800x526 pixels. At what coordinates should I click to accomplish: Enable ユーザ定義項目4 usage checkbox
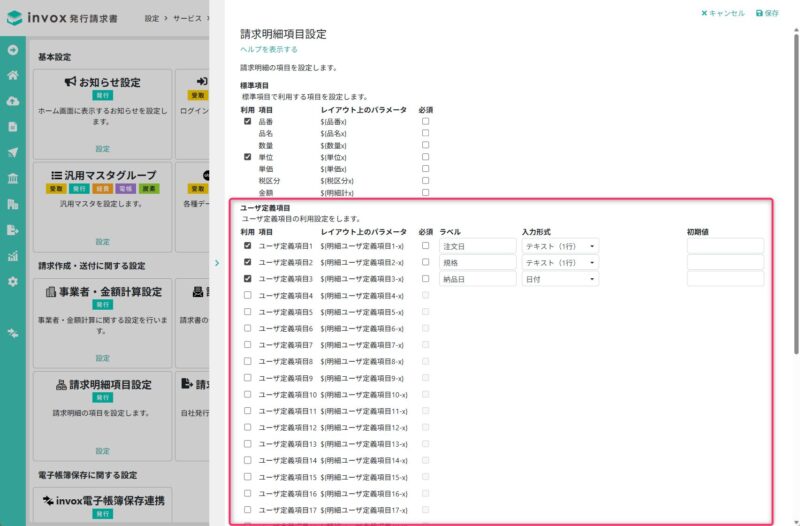point(248,295)
